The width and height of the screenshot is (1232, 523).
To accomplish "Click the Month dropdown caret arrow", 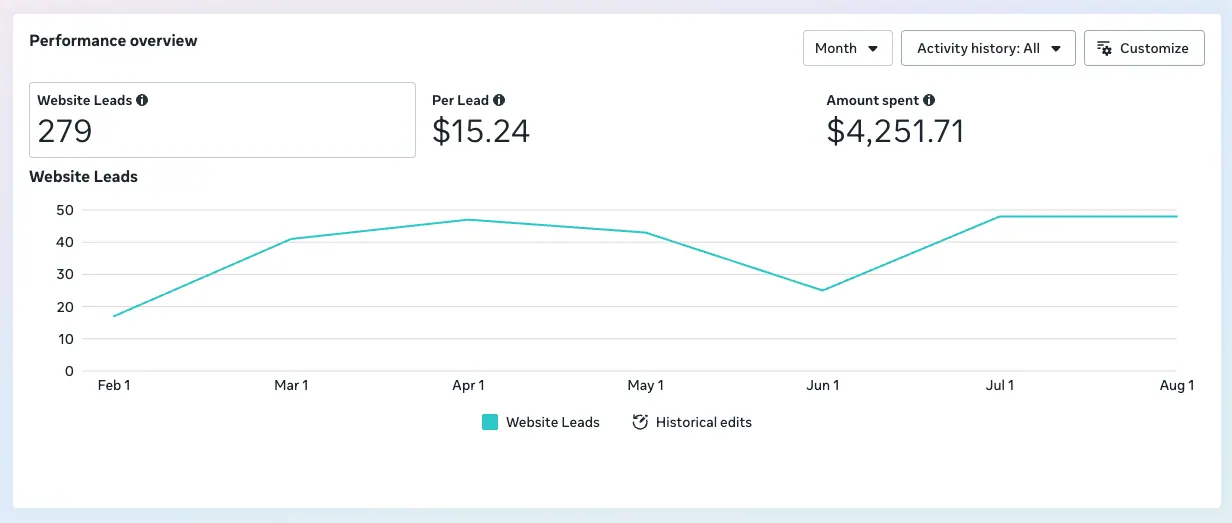I will point(873,48).
